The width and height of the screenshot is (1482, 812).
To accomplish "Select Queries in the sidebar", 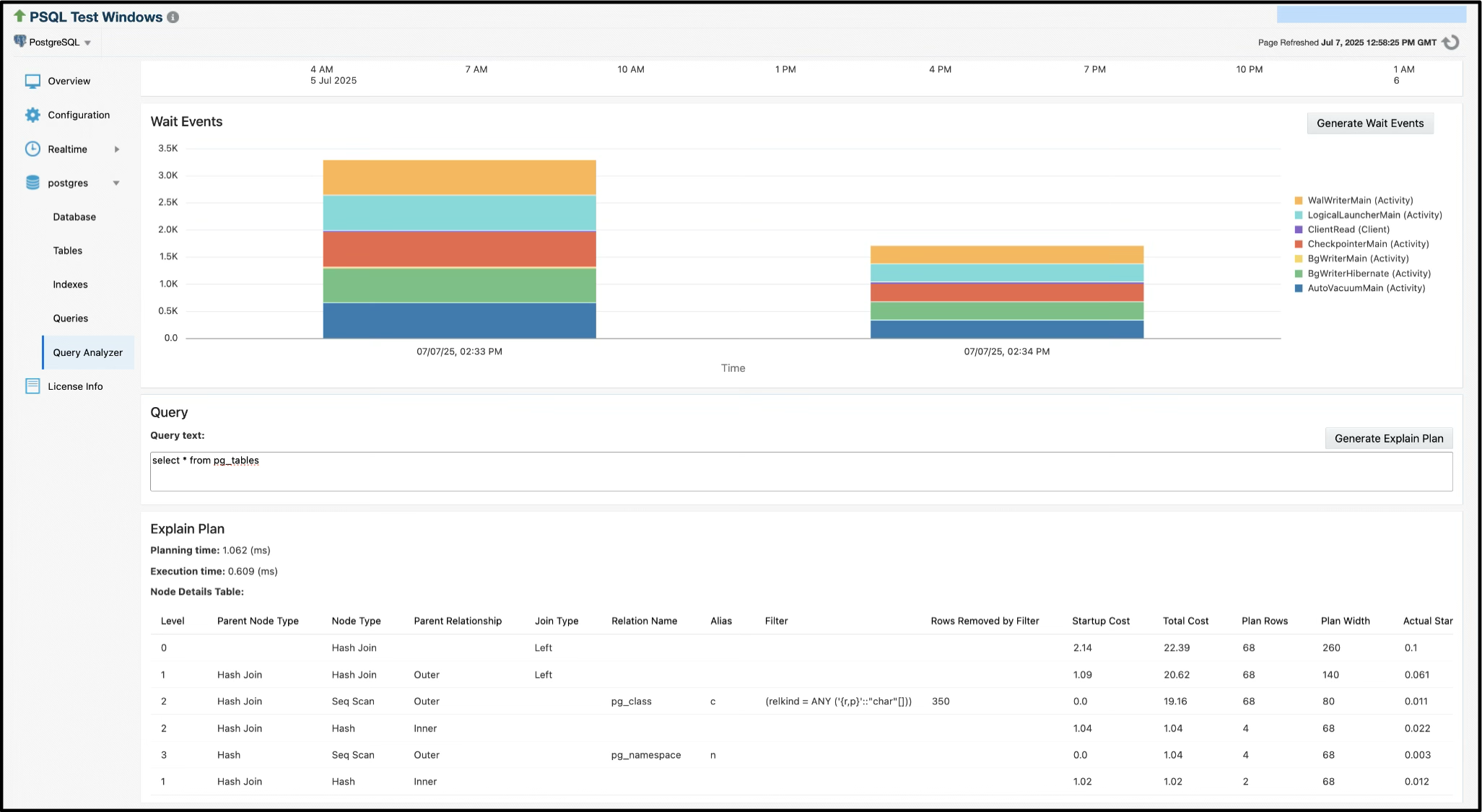I will [x=70, y=318].
